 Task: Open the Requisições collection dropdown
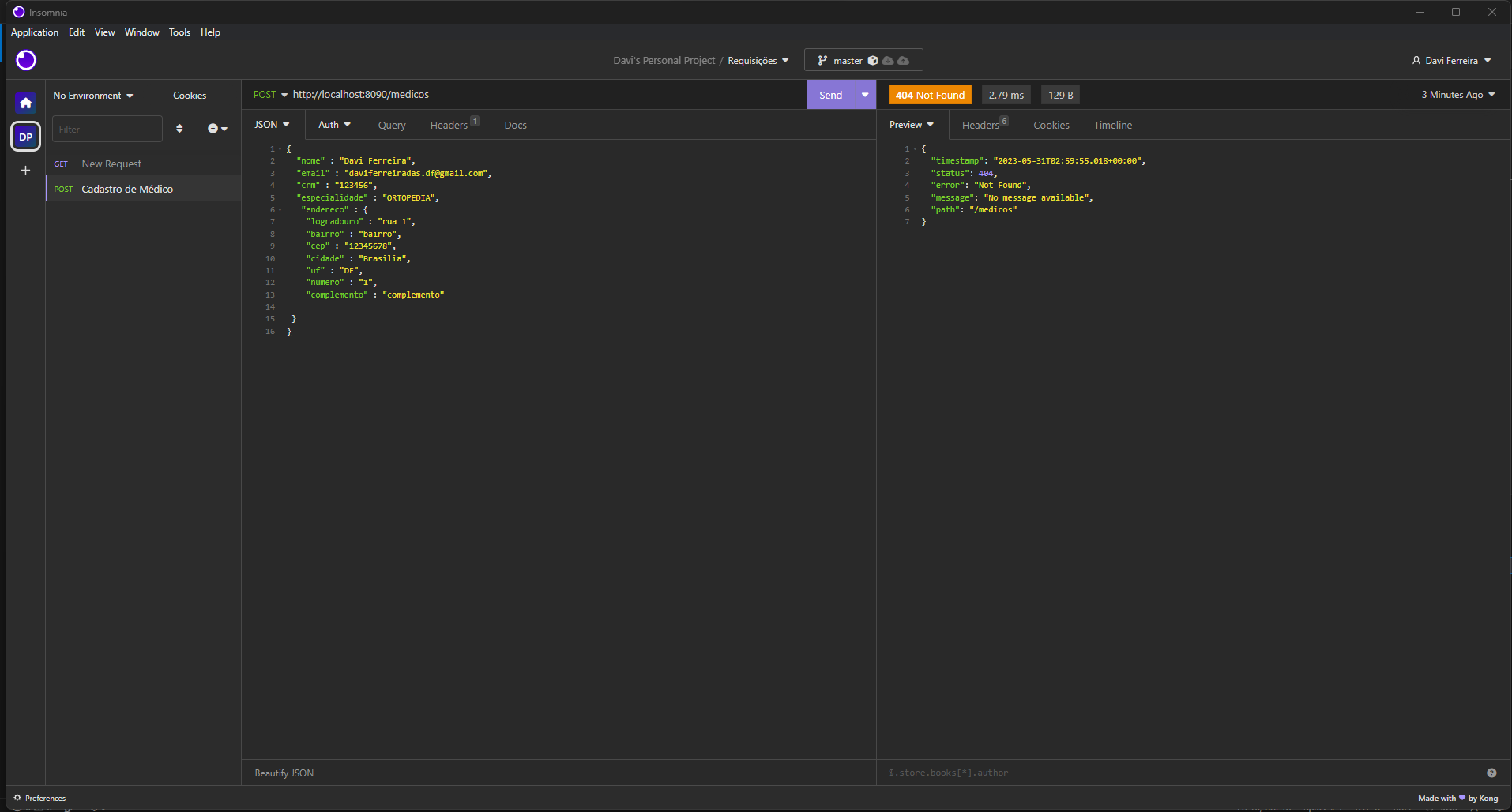758,61
